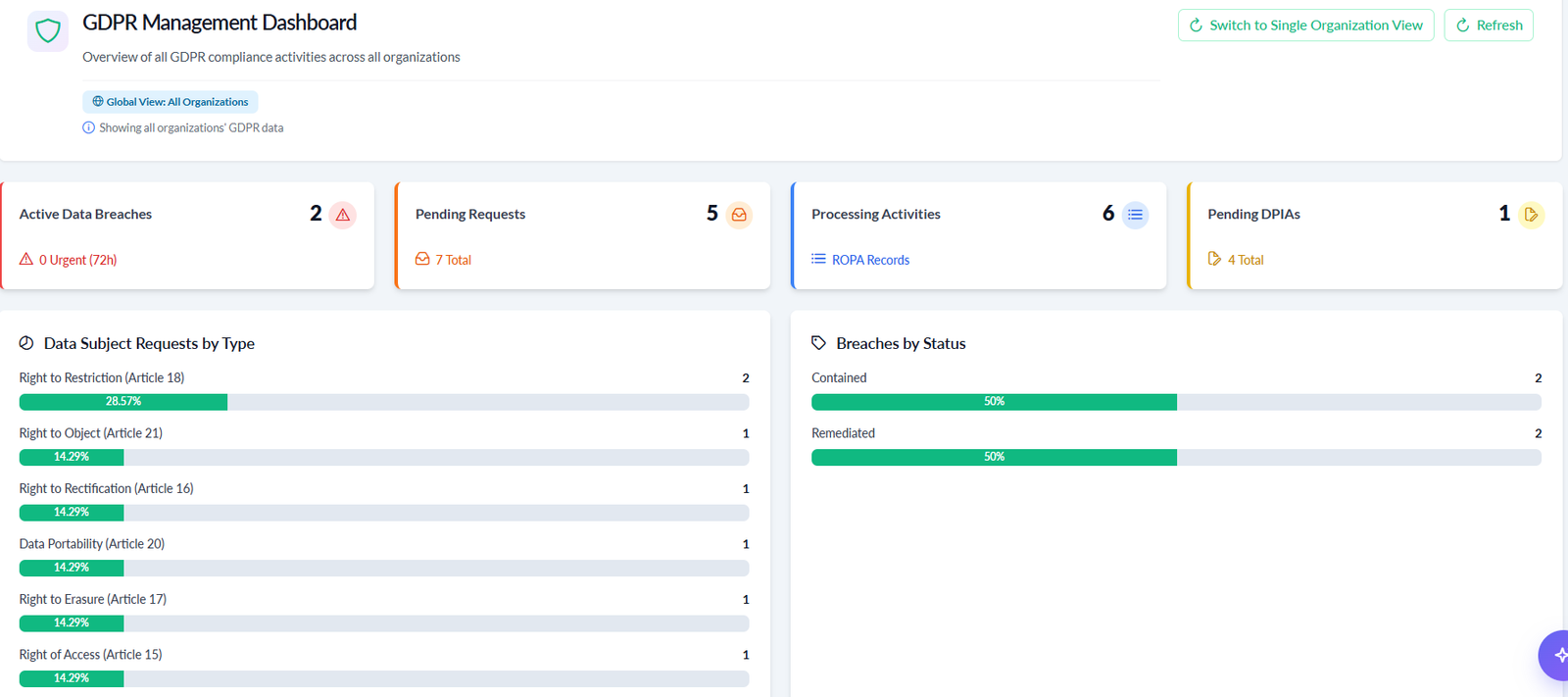Click the Right to Rectification (Article 16) label
Screen dimensions: 1568x697
pyautogui.click(x=107, y=488)
